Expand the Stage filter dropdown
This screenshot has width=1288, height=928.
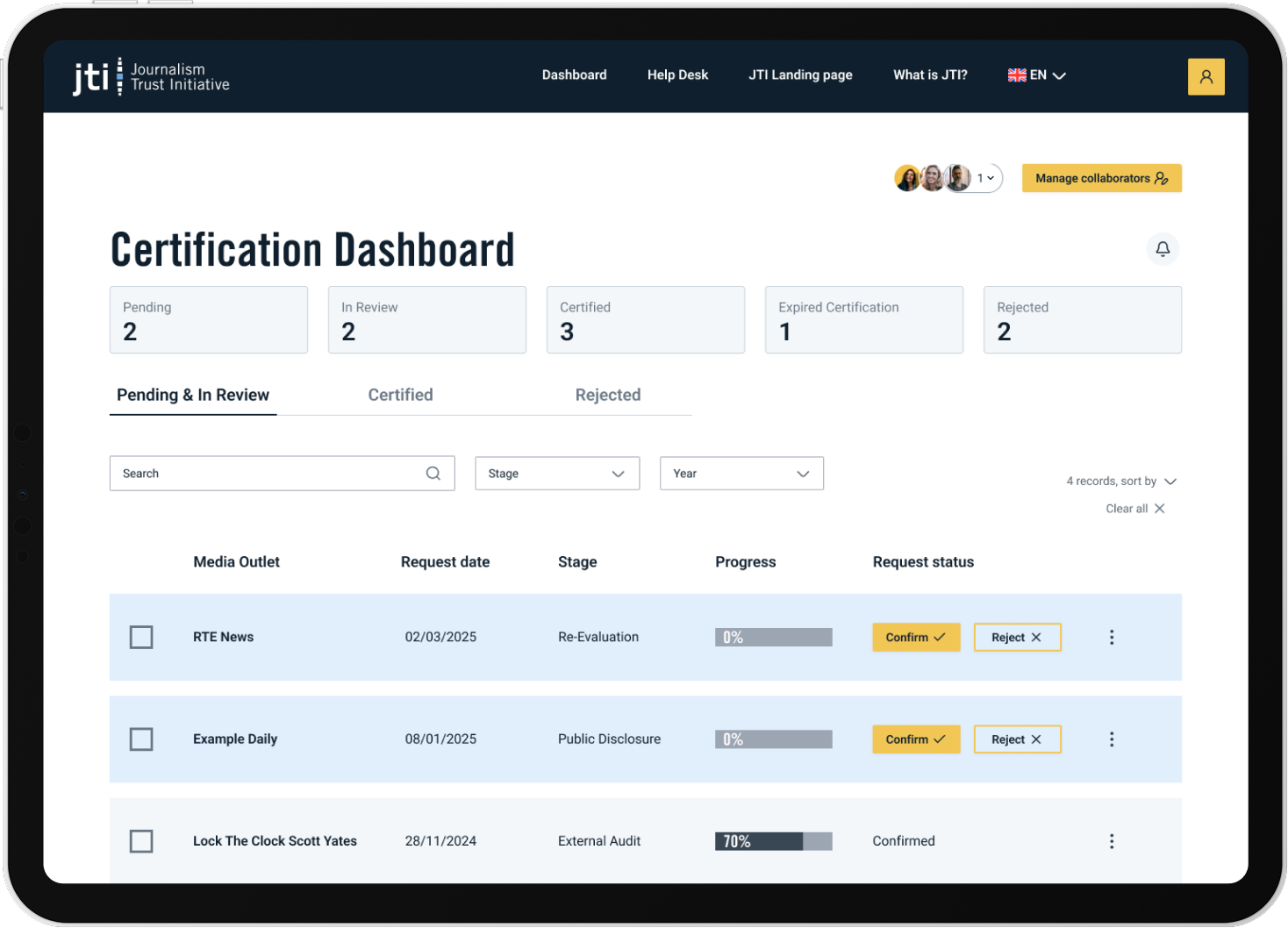click(557, 474)
